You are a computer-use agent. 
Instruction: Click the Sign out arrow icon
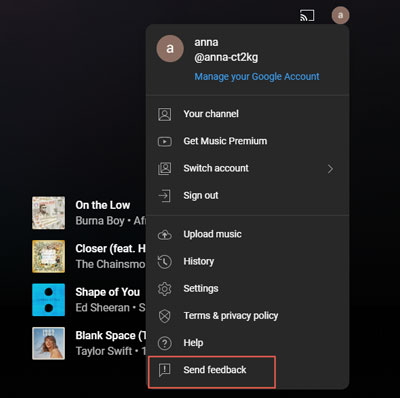click(165, 196)
